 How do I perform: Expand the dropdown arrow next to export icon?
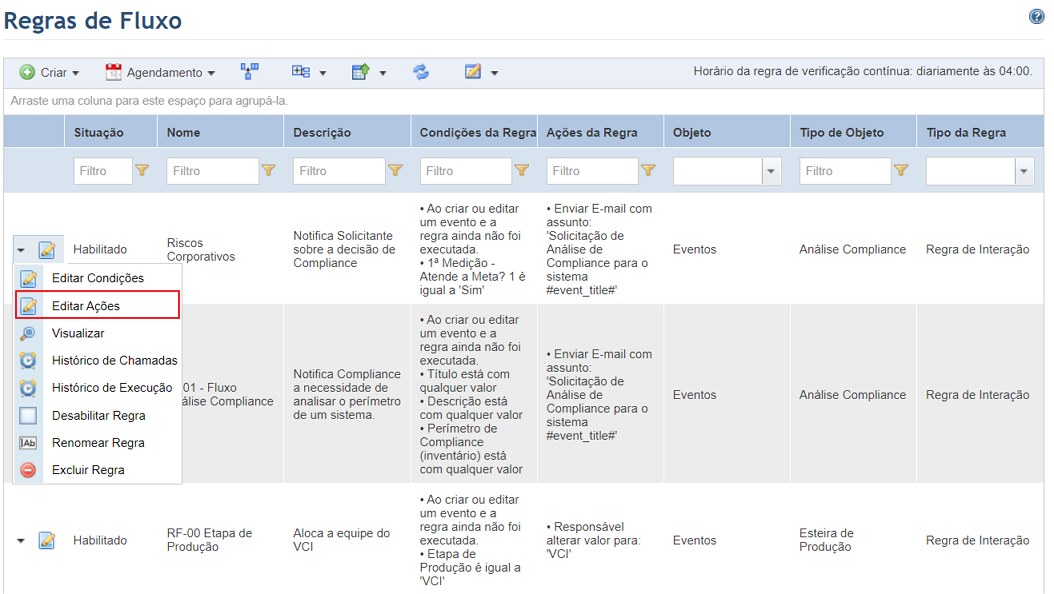383,73
